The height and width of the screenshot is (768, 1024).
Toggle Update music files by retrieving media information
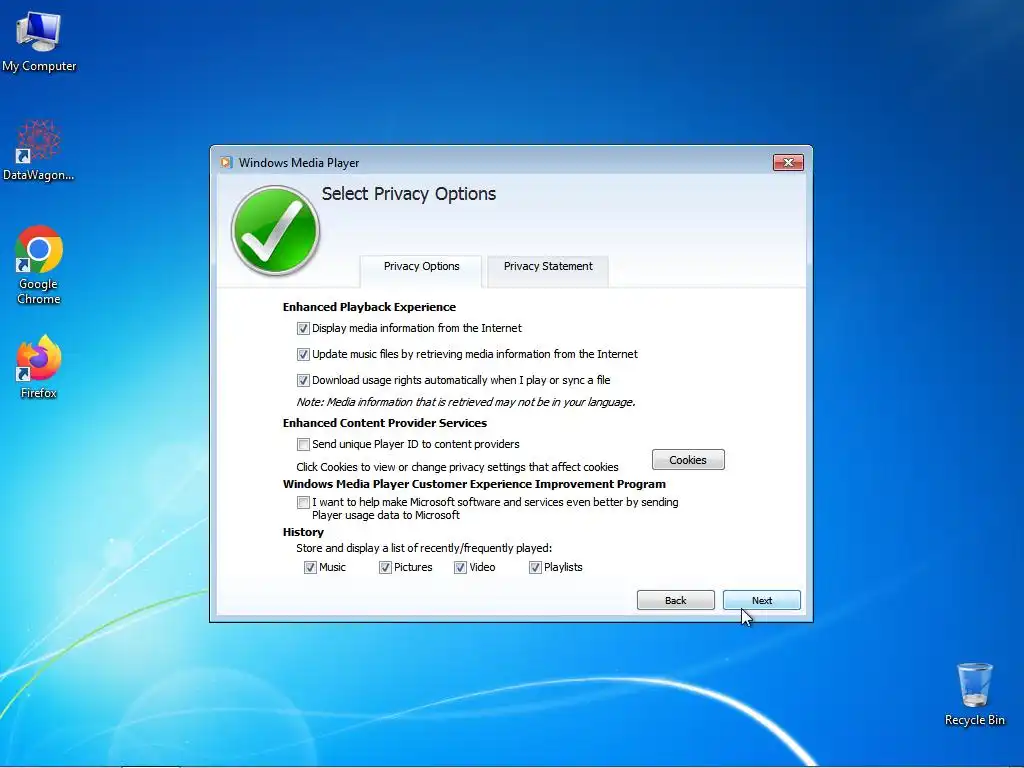coord(303,355)
